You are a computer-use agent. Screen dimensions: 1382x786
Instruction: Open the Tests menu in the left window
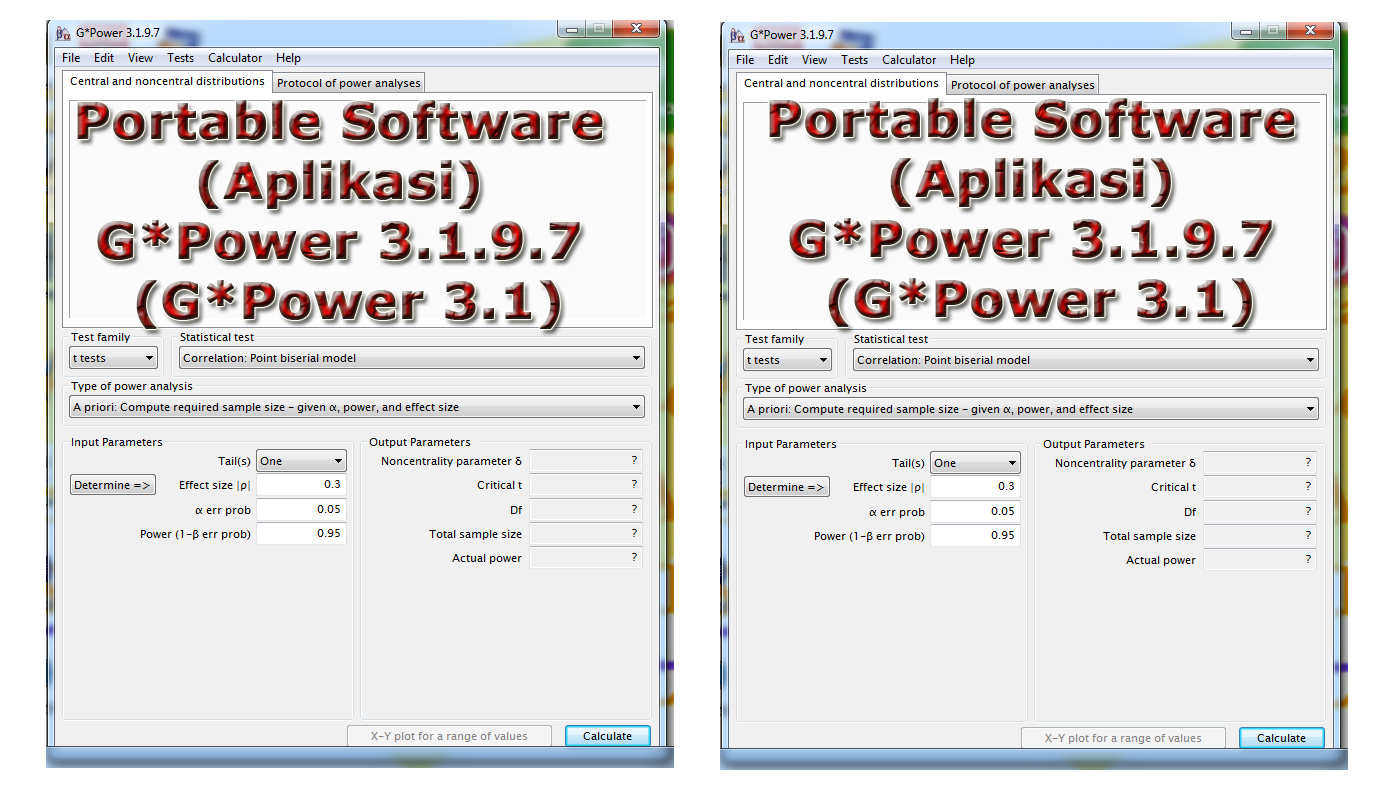click(180, 58)
